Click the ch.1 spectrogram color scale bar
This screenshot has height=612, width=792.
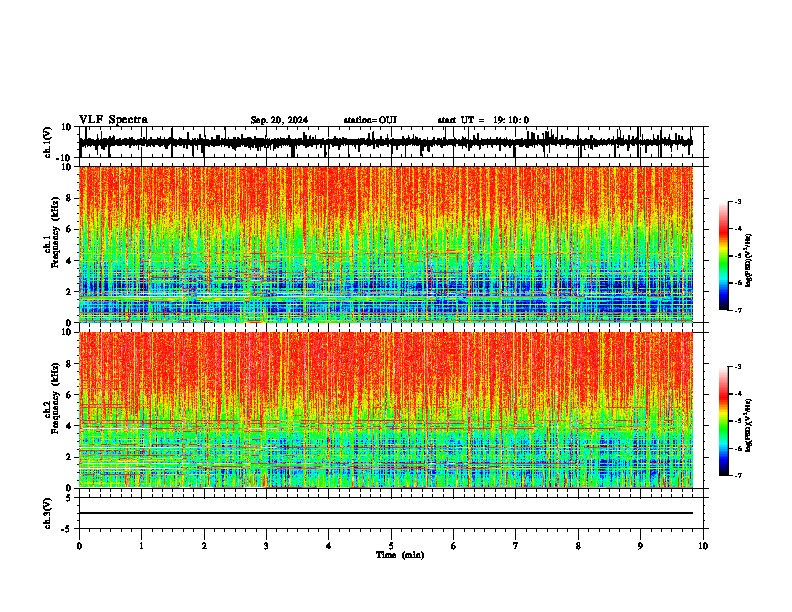click(723, 256)
